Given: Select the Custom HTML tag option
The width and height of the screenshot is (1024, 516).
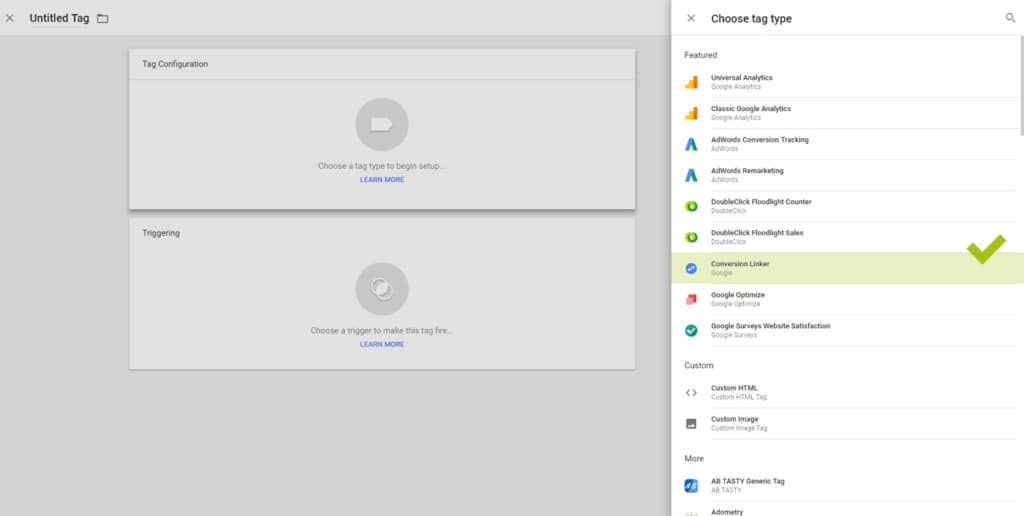Looking at the screenshot, I should (734, 392).
